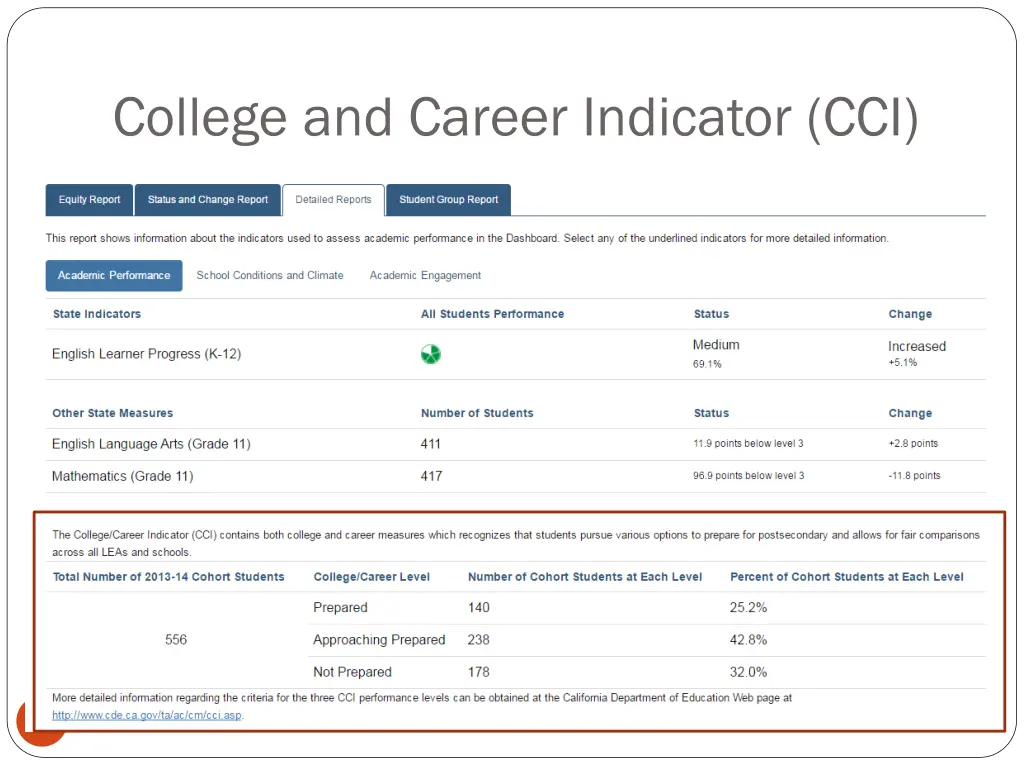
Task: Switch to Status and Change Report tab
Action: click(x=208, y=200)
